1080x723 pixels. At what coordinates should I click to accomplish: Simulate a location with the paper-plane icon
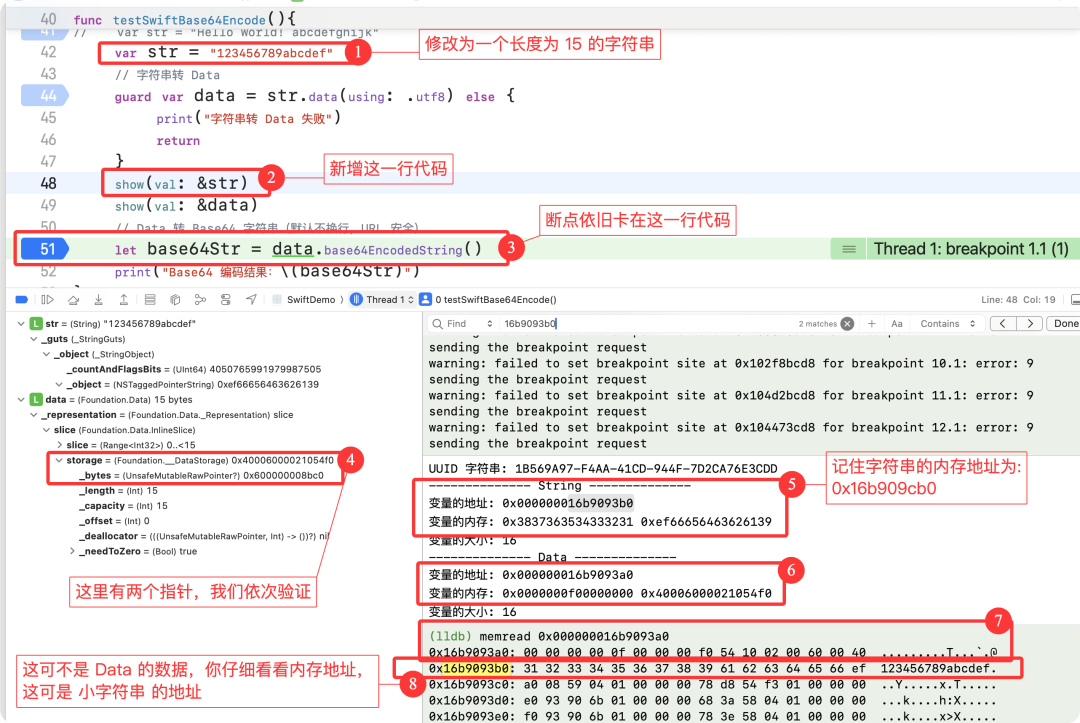point(250,300)
